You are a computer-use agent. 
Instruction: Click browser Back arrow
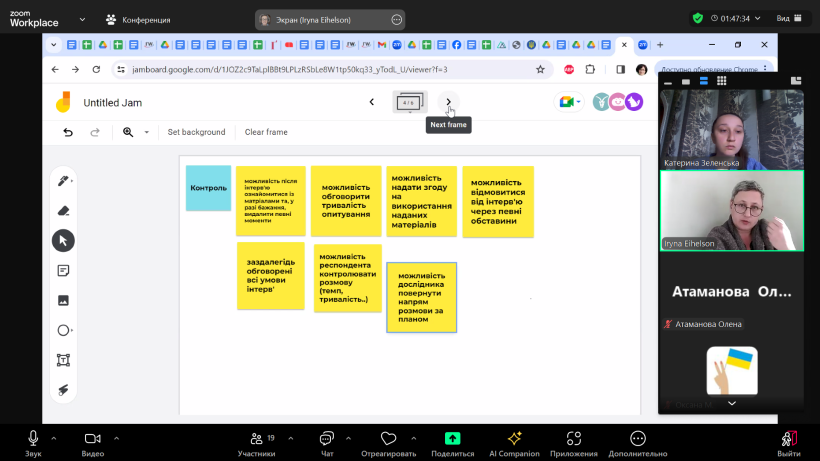tap(55, 70)
